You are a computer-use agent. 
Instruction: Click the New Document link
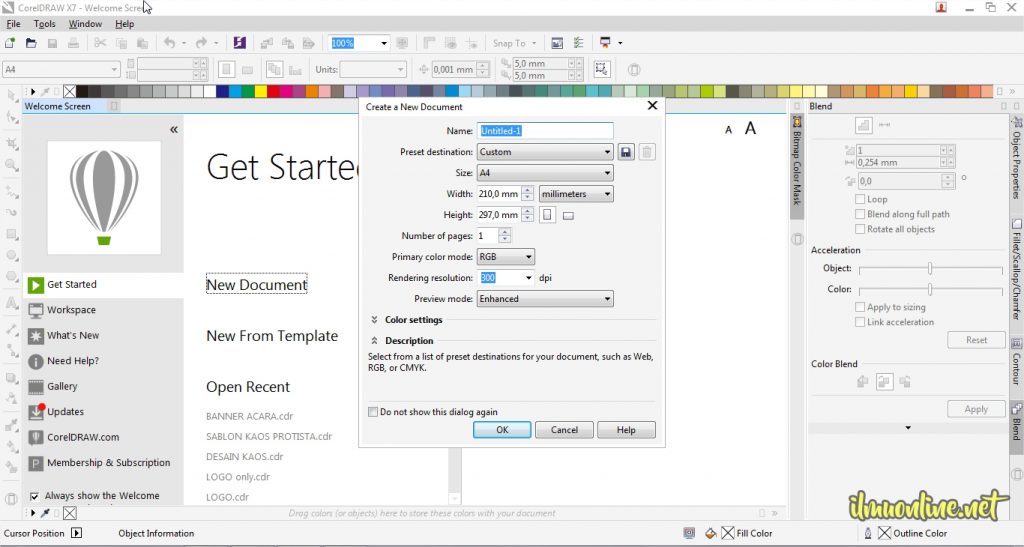(x=257, y=285)
